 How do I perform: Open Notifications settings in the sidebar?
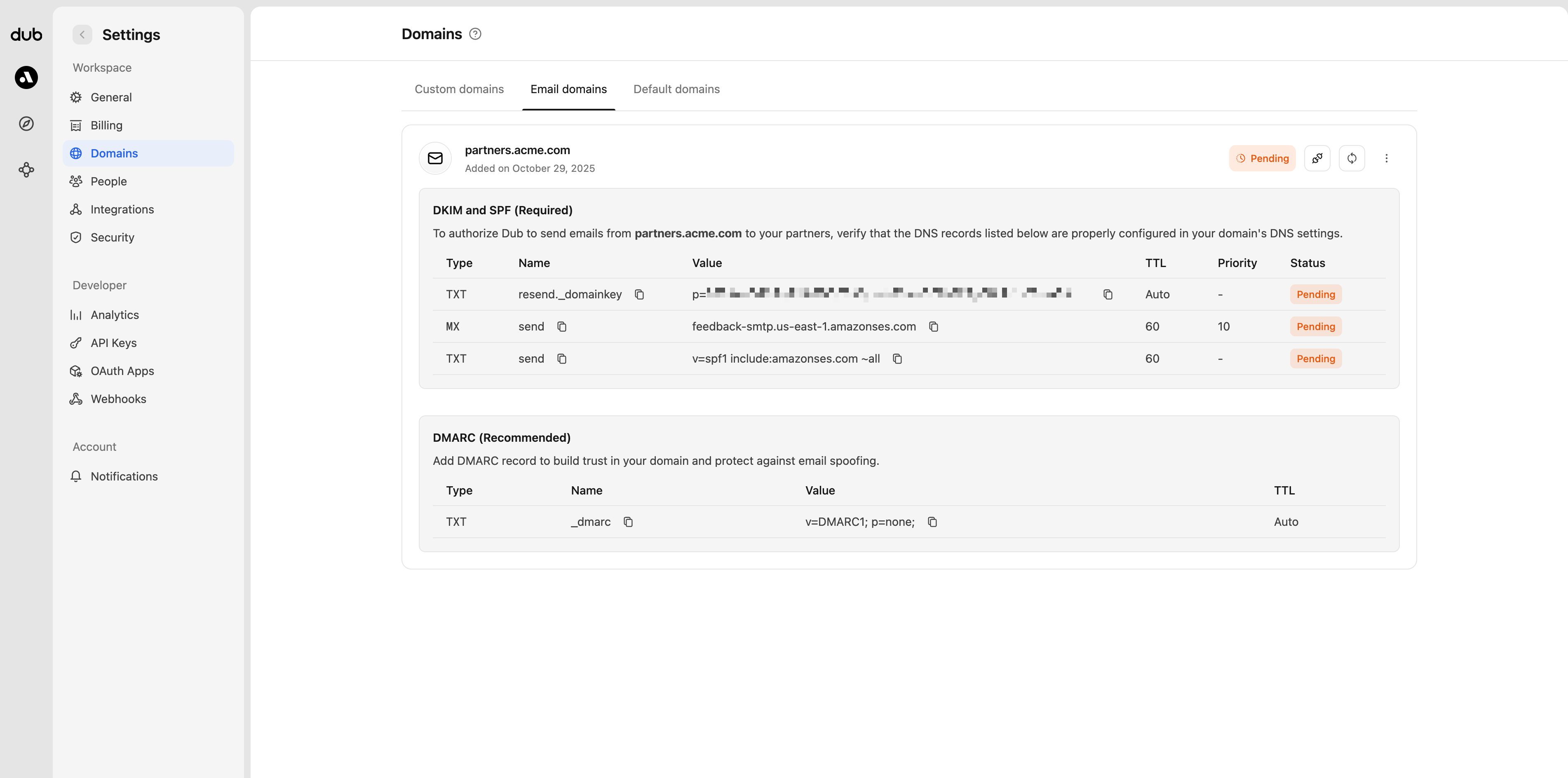point(124,476)
